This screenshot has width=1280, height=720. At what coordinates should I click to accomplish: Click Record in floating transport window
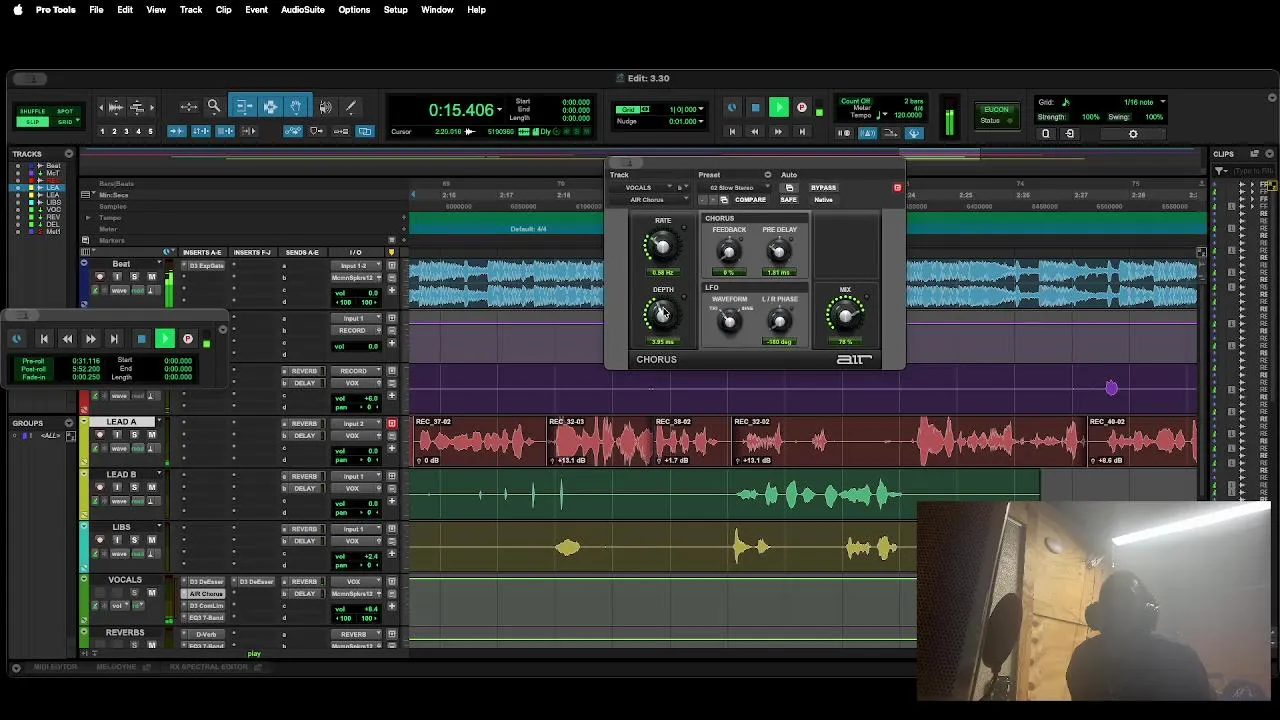pos(187,339)
